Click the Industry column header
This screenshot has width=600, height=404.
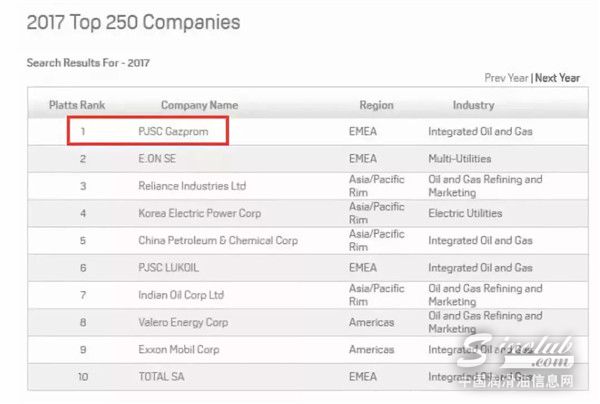(x=473, y=105)
